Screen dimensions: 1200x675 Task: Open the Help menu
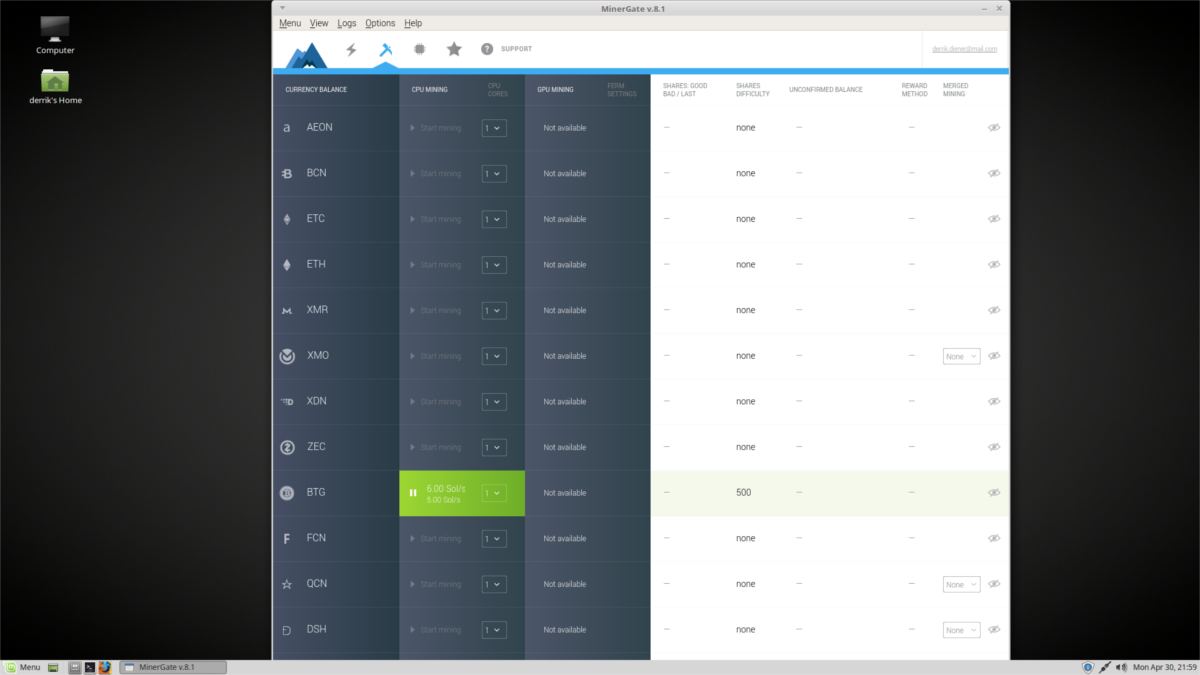point(413,23)
